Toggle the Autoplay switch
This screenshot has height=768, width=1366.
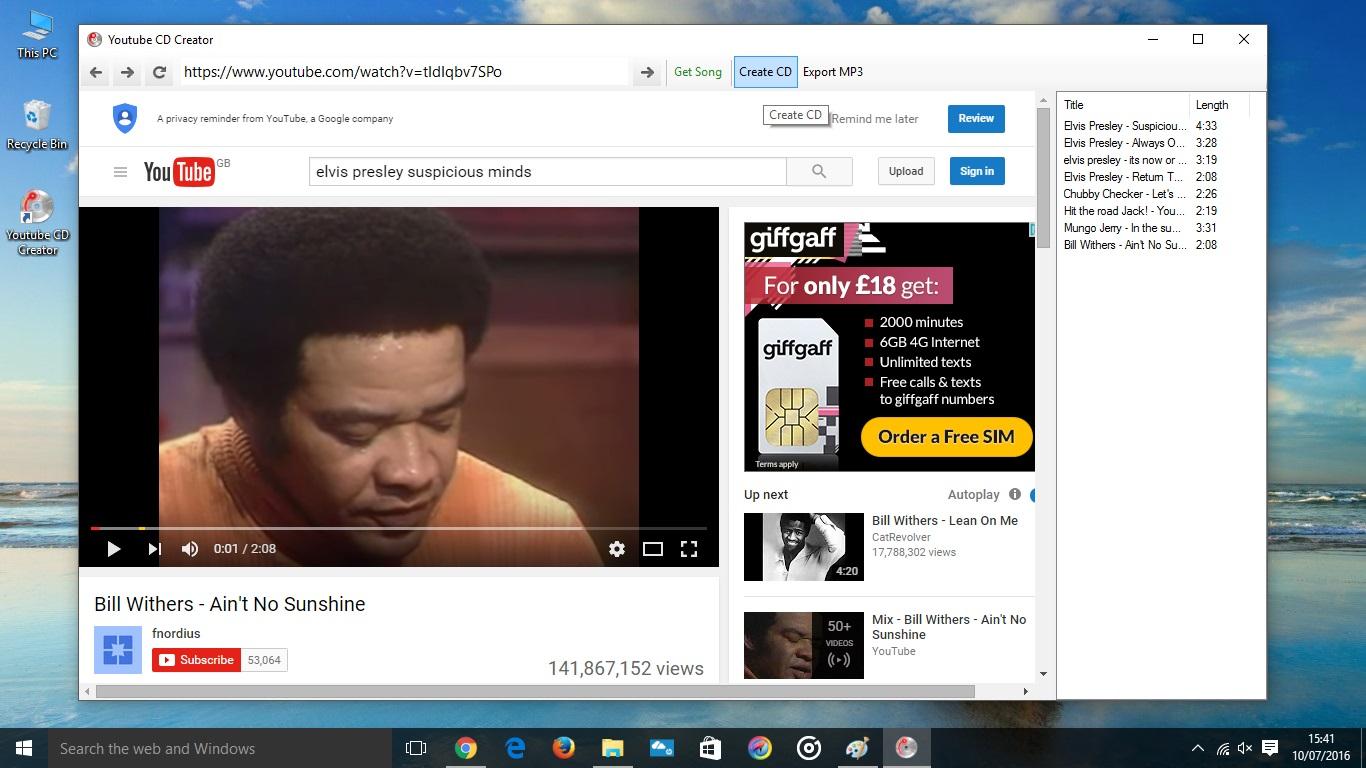click(1032, 495)
